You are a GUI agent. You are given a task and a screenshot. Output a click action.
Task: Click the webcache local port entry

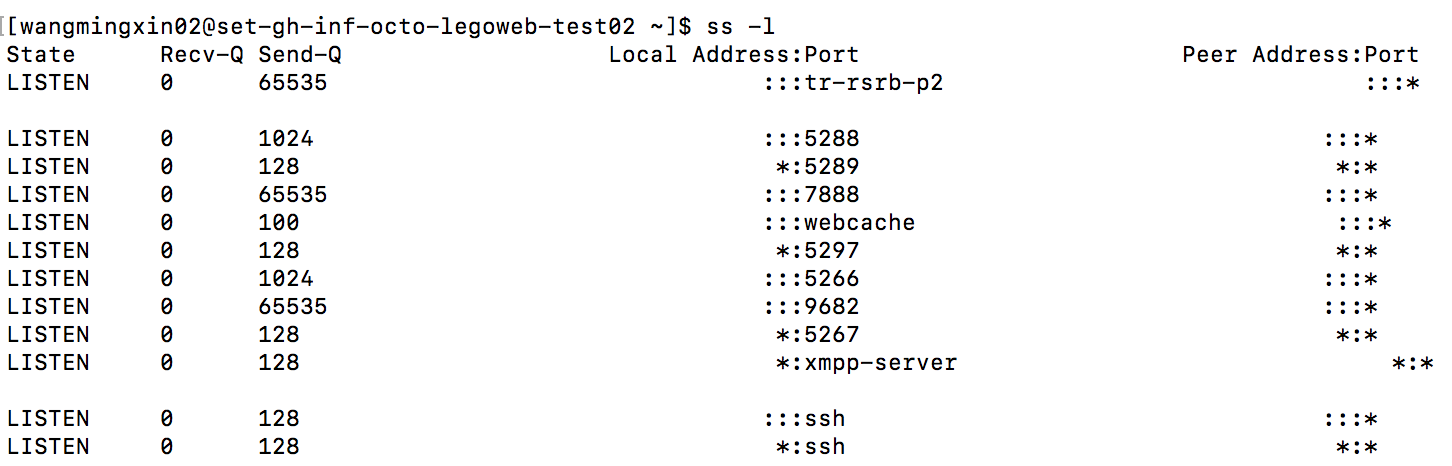click(x=839, y=222)
